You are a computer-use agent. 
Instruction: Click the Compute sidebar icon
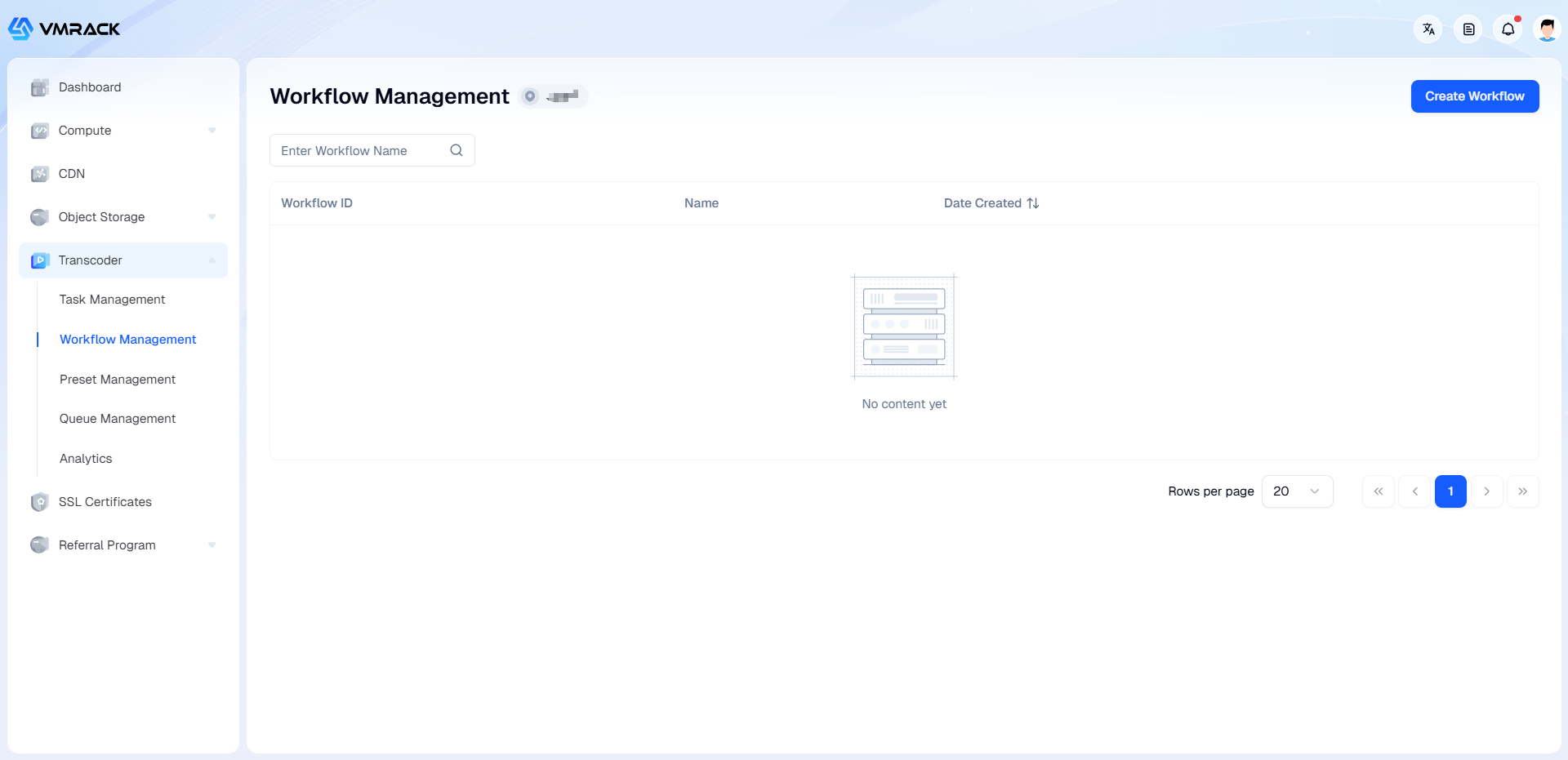point(39,131)
